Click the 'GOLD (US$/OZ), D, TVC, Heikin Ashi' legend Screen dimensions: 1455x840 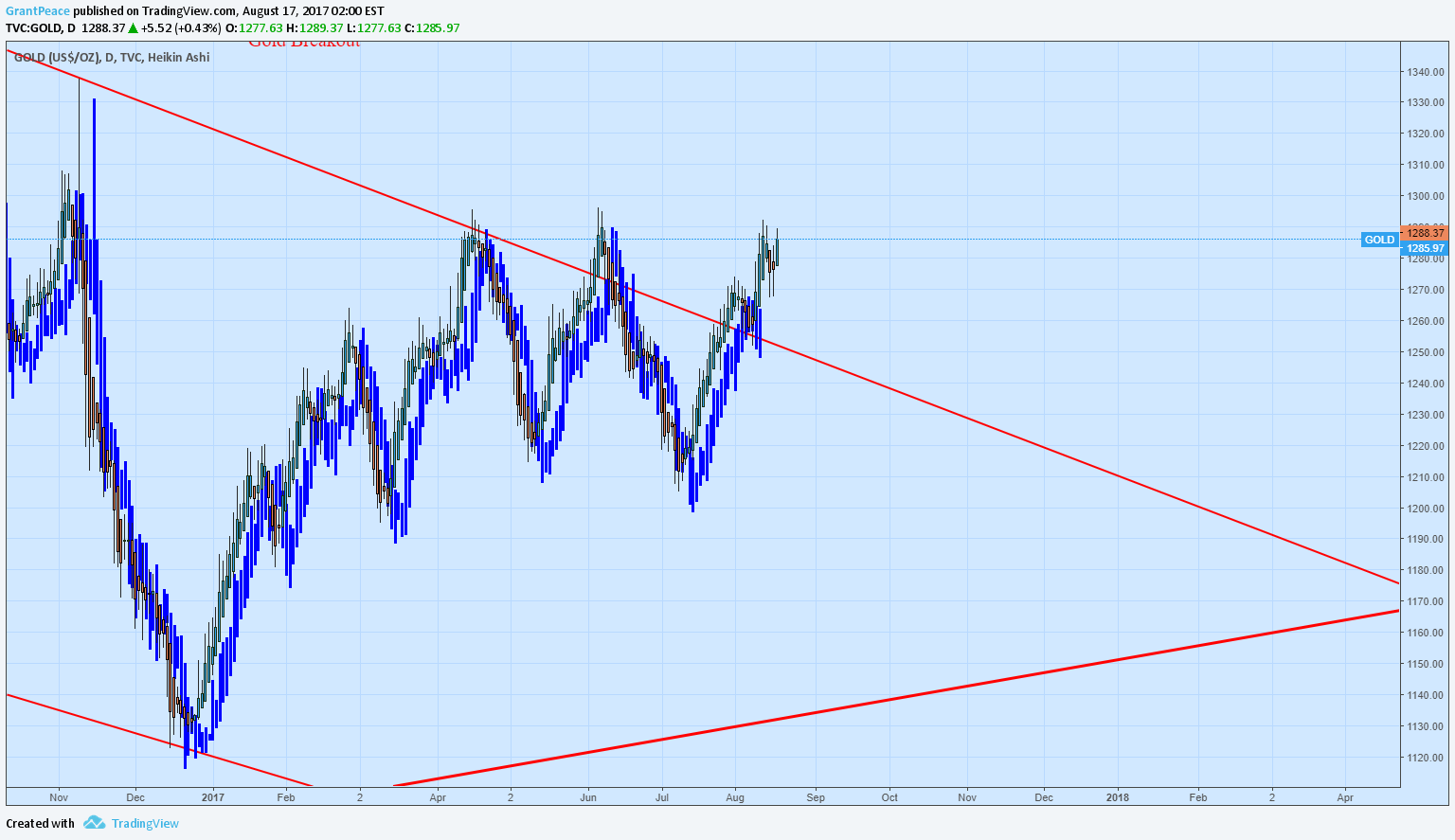click(112, 58)
